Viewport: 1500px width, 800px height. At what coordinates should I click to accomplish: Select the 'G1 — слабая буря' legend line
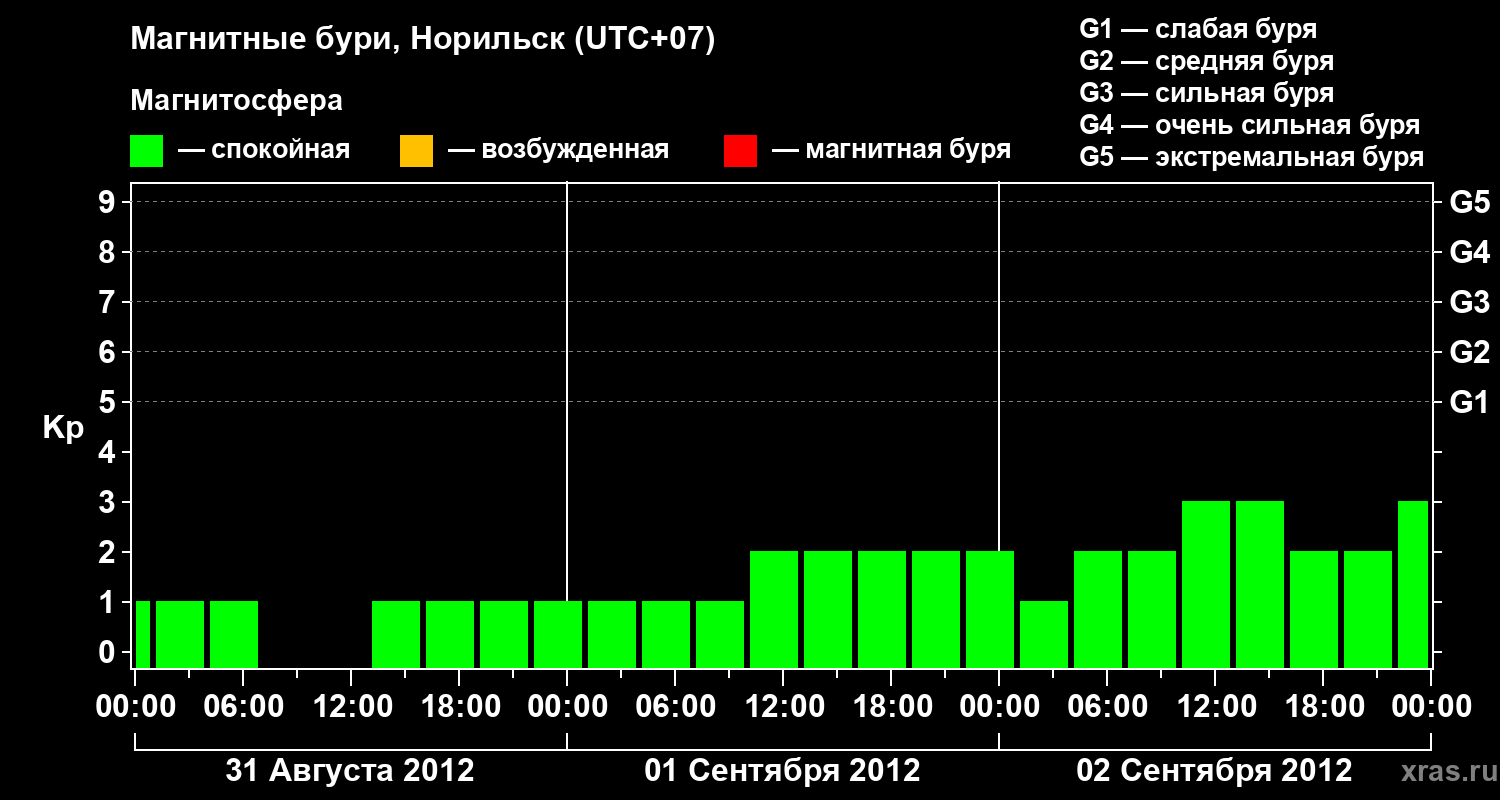1198,29
